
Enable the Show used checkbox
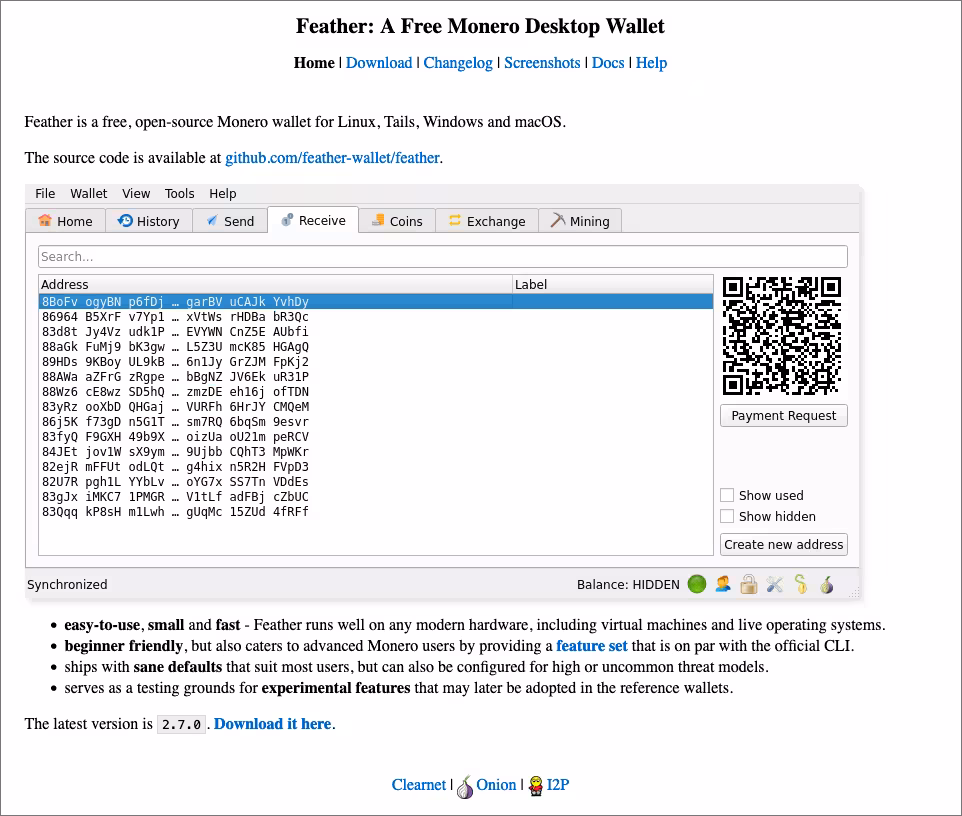click(727, 495)
